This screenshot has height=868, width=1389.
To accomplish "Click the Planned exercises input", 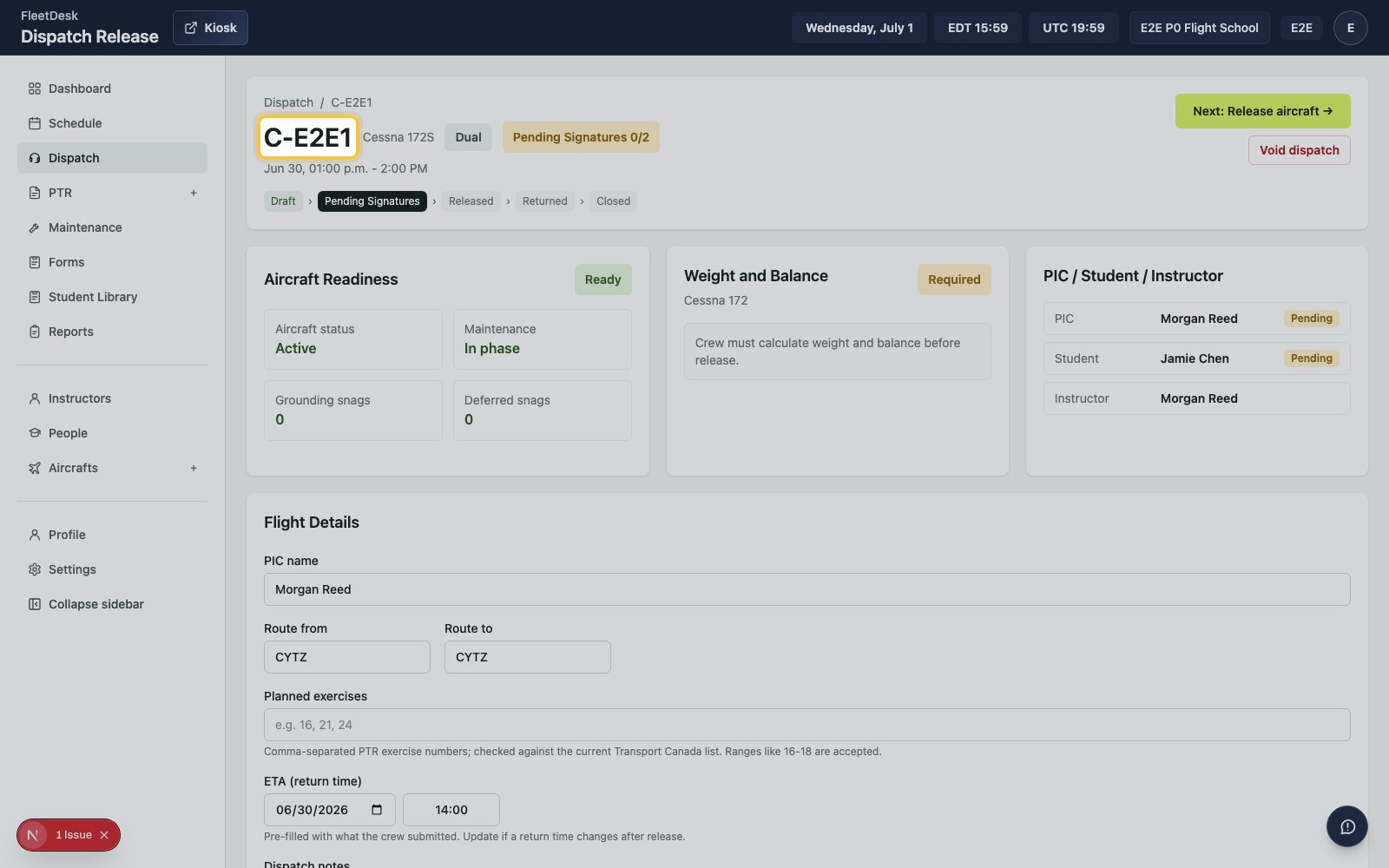I will point(806,725).
